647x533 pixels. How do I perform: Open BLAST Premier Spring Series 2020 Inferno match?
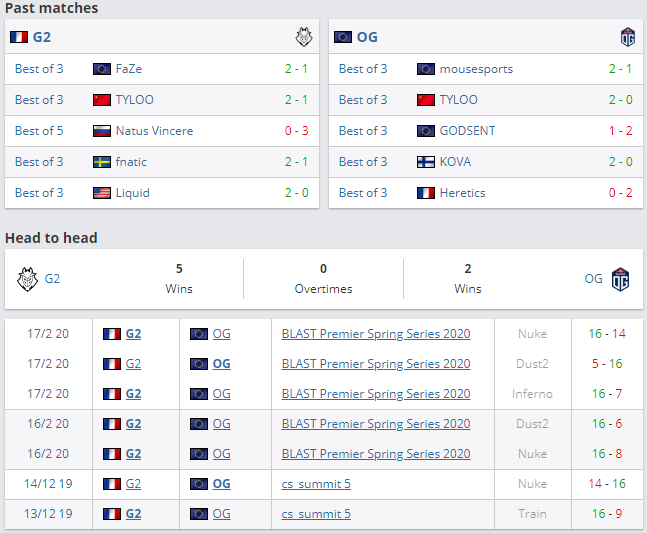[375, 394]
